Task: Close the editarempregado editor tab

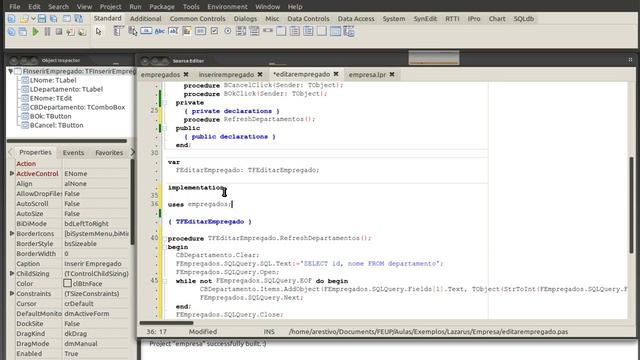Action: (x=336, y=74)
